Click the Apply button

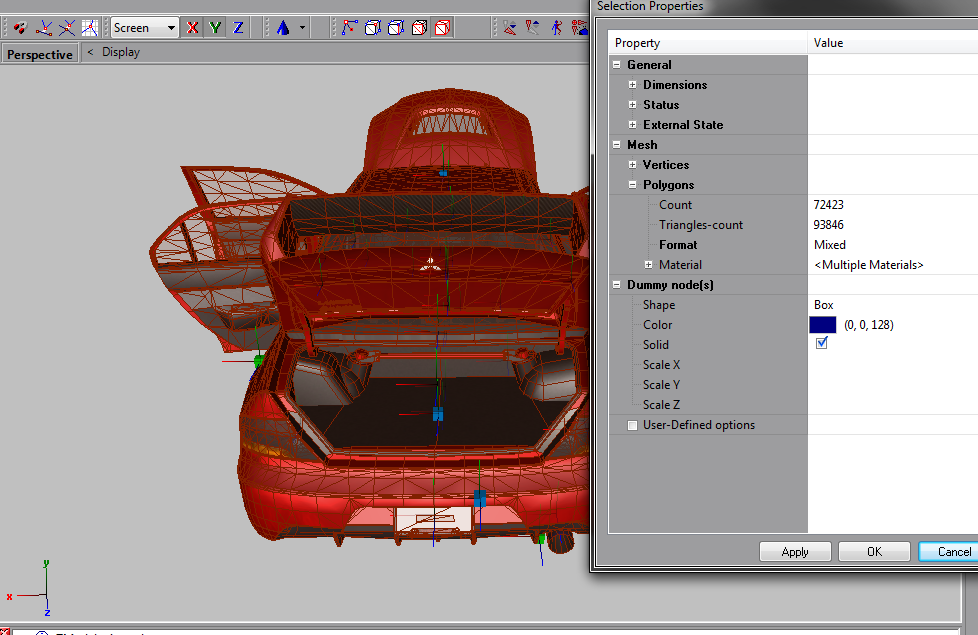[795, 551]
